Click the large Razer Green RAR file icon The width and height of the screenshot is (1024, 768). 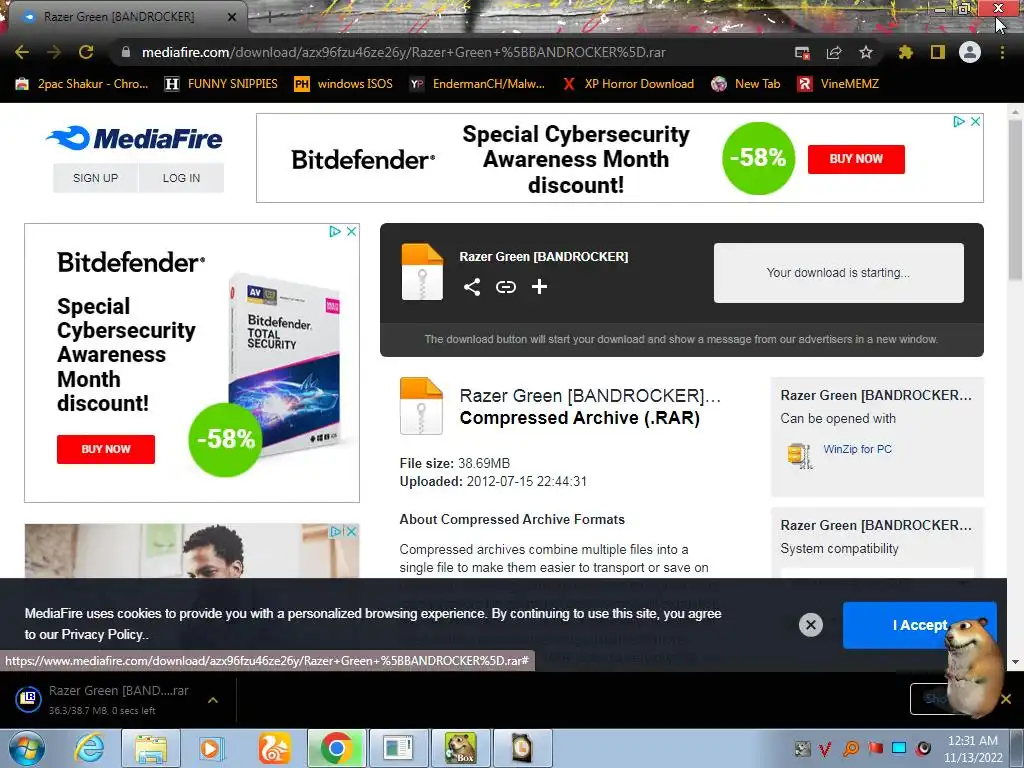click(421, 406)
